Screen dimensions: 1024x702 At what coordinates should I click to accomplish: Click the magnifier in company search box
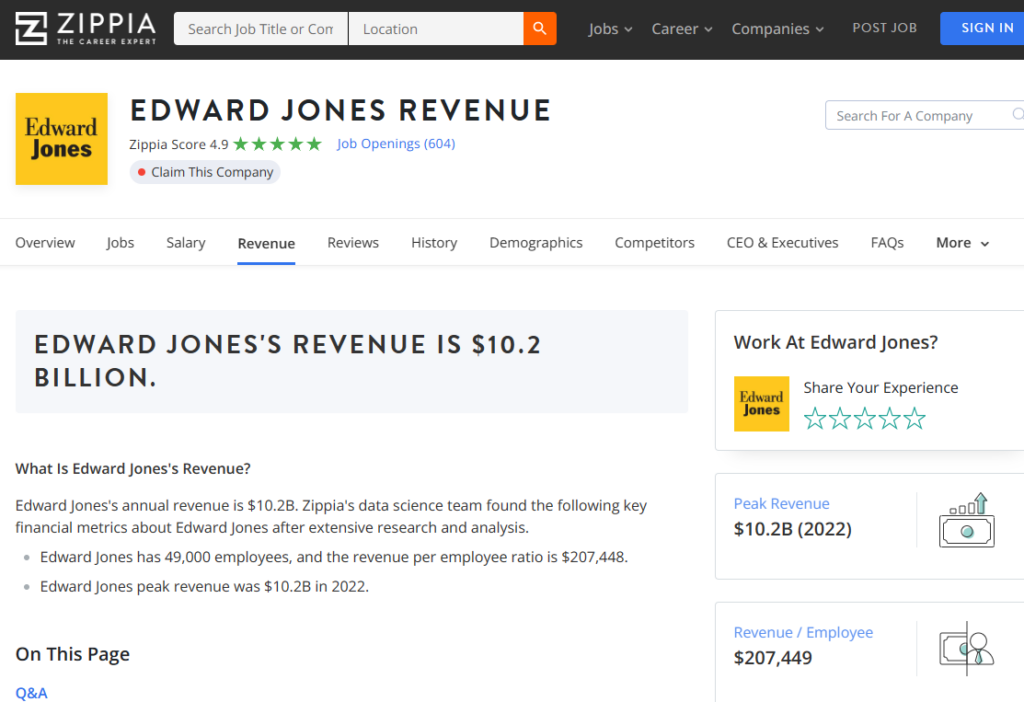pos(1017,115)
